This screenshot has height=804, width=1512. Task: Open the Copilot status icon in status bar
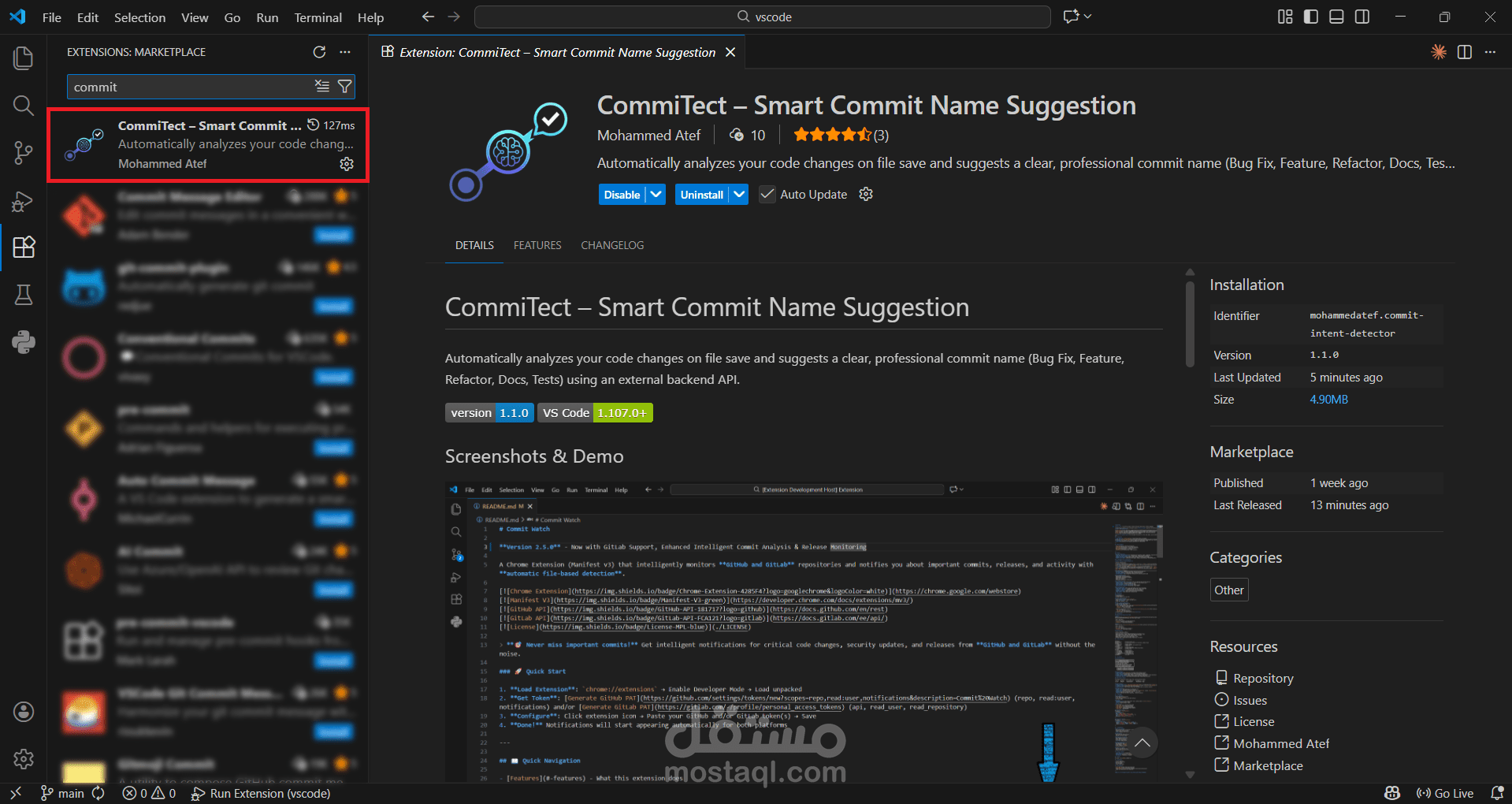point(1392,793)
